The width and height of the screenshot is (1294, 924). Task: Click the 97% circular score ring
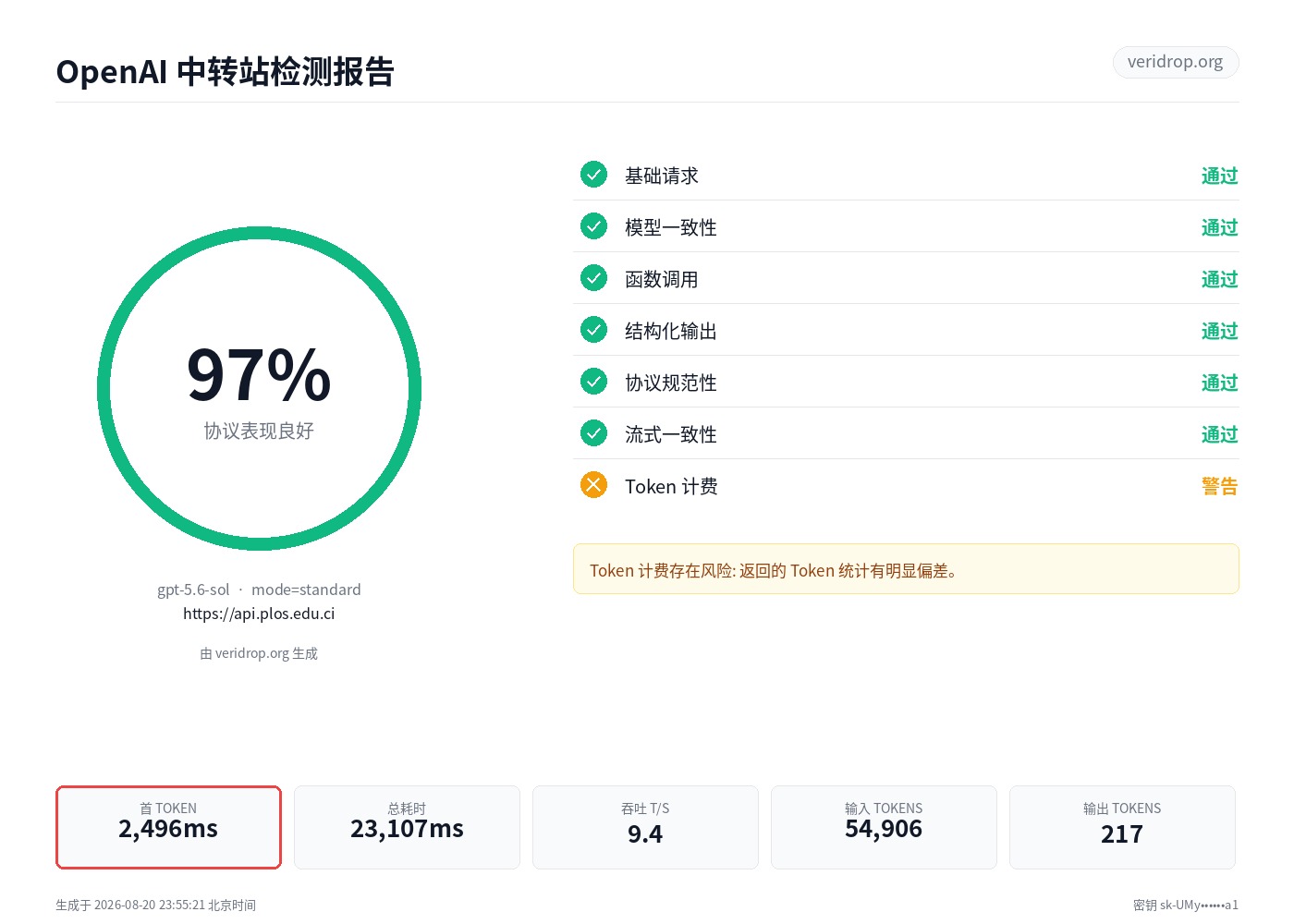pos(259,389)
